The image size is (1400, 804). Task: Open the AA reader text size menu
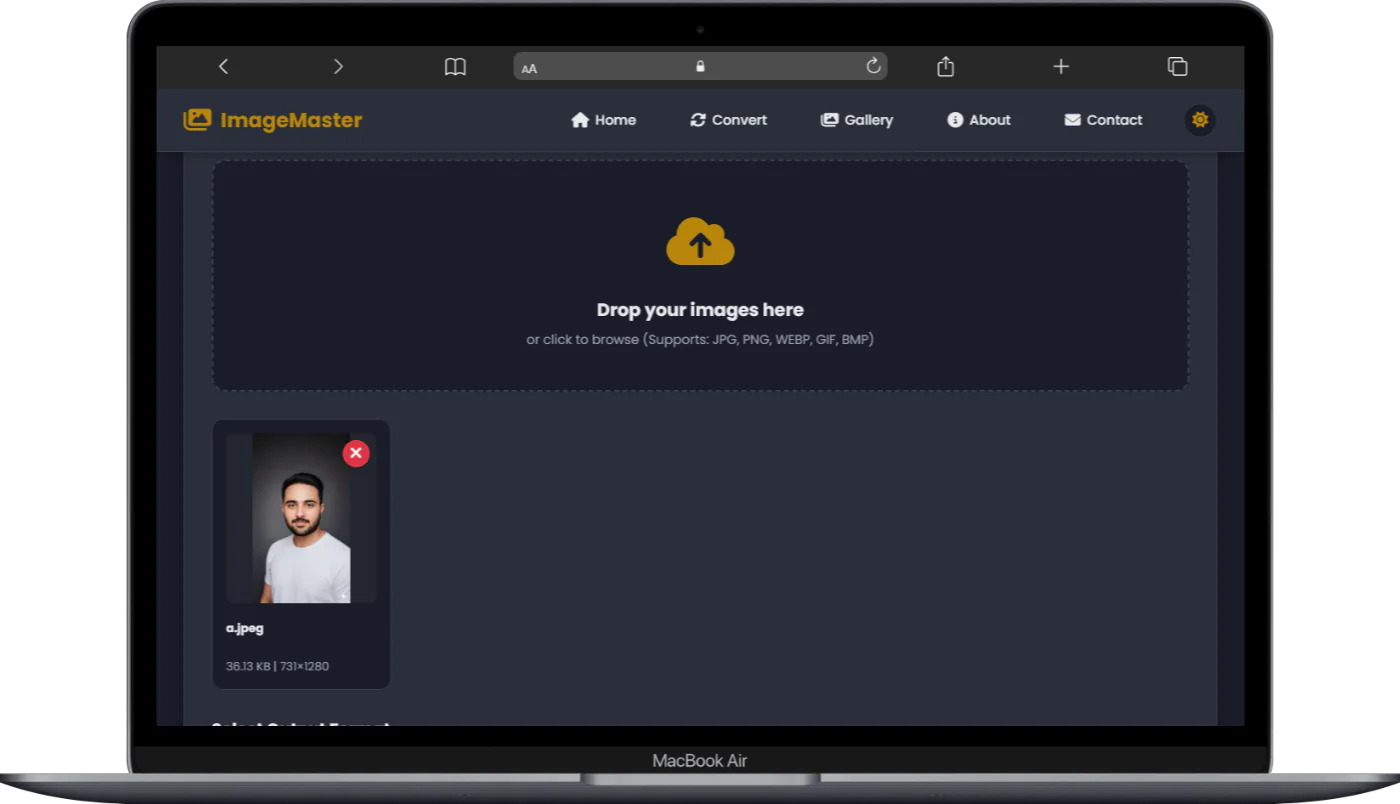pyautogui.click(x=529, y=68)
